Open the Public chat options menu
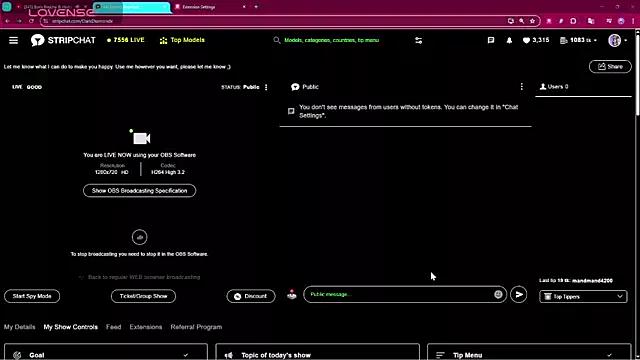Viewport: 640px width, 360px height. (521, 87)
